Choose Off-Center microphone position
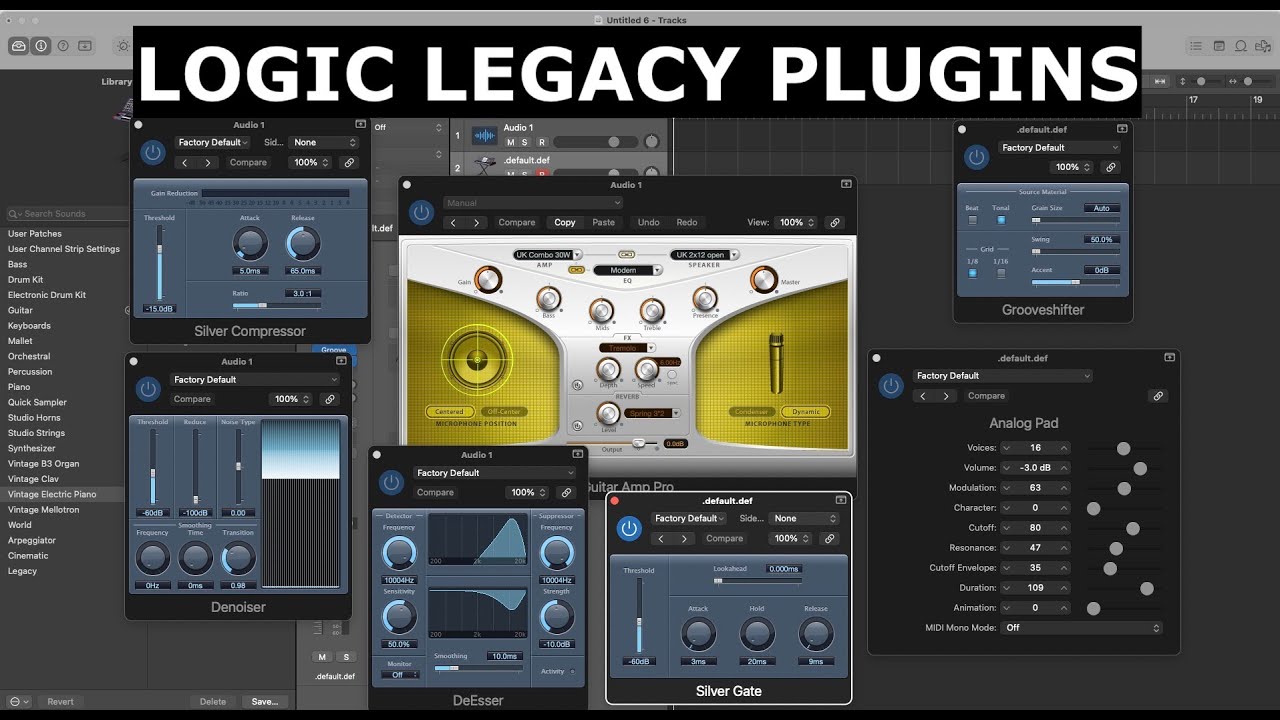This screenshot has width=1280, height=720. (x=502, y=412)
